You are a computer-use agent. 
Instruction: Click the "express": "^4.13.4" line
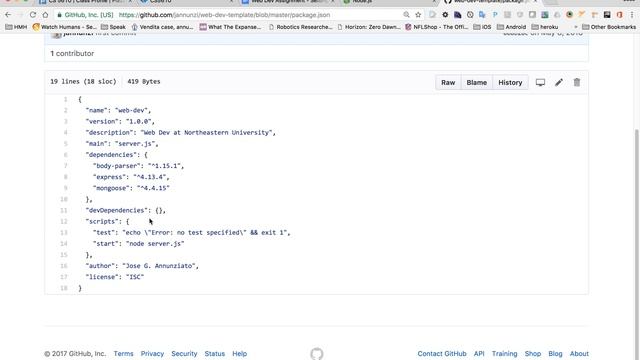[131, 177]
